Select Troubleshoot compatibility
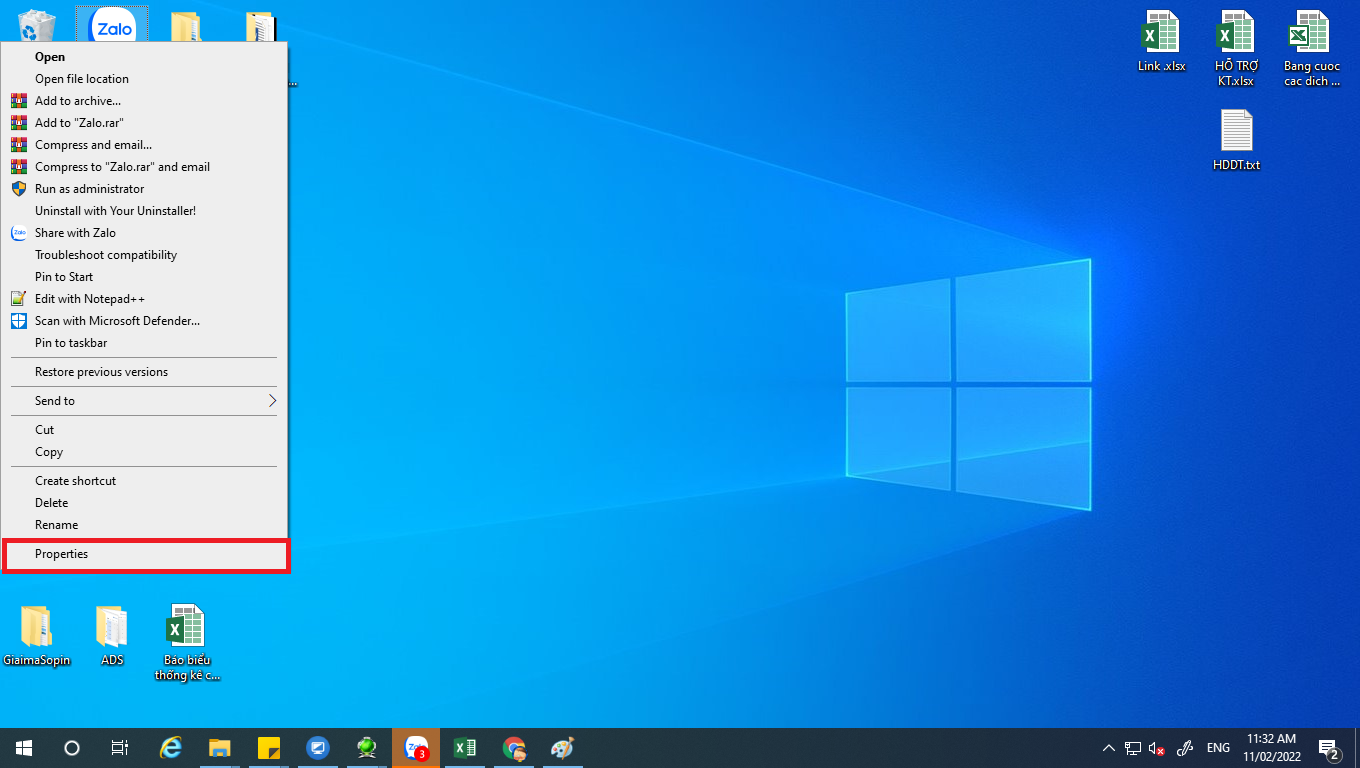Image resolution: width=1360 pixels, height=768 pixels. coord(144,255)
